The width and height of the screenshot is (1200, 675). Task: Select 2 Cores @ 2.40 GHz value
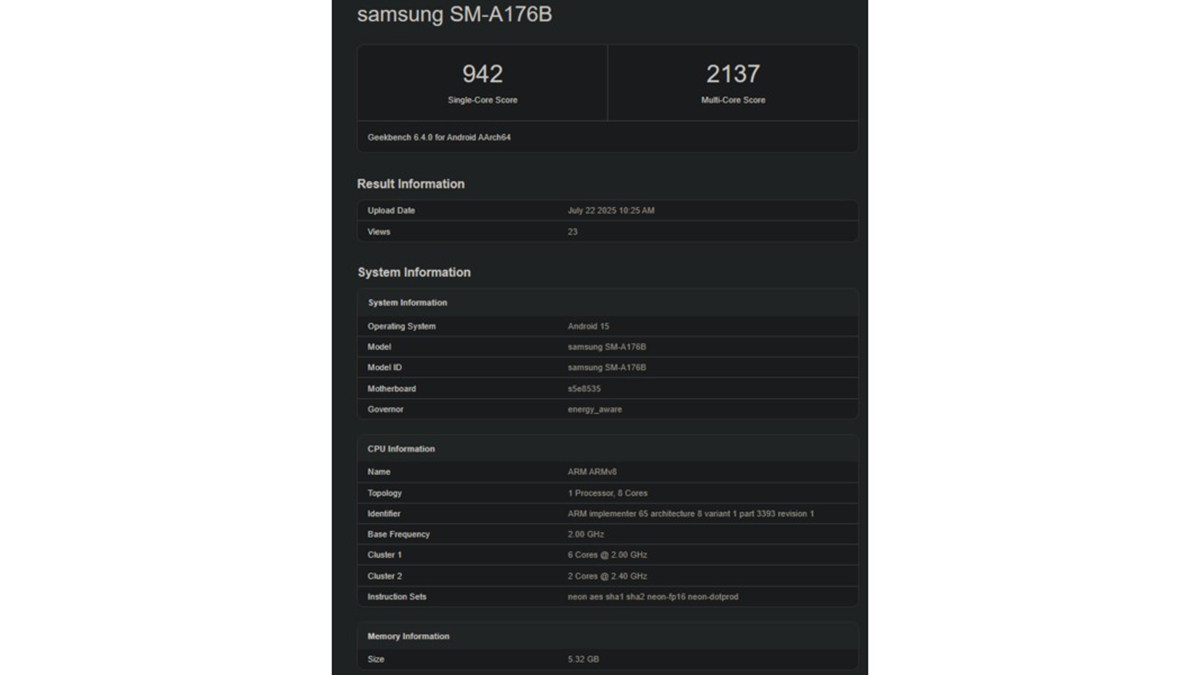click(x=607, y=576)
